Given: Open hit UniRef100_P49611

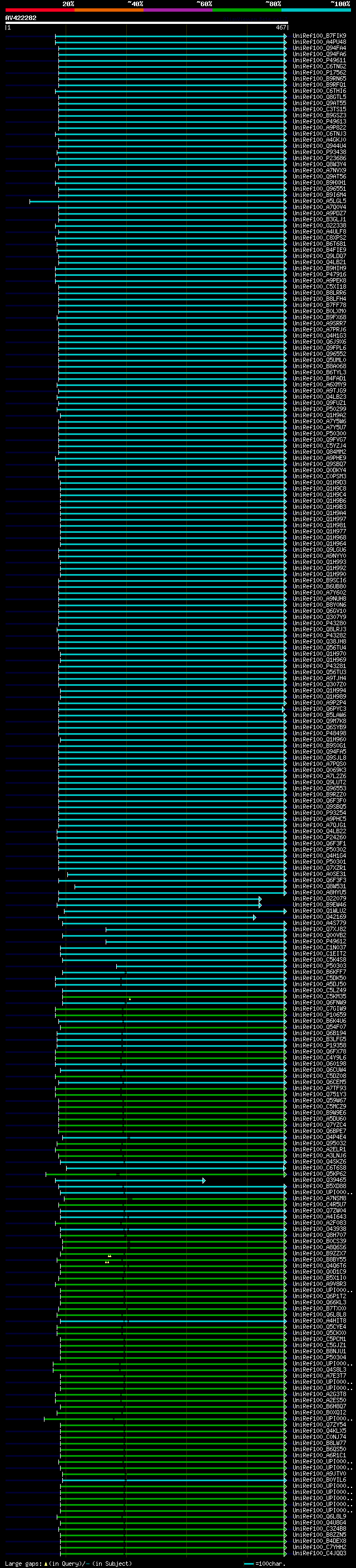Looking at the screenshot, I should tap(319, 60).
